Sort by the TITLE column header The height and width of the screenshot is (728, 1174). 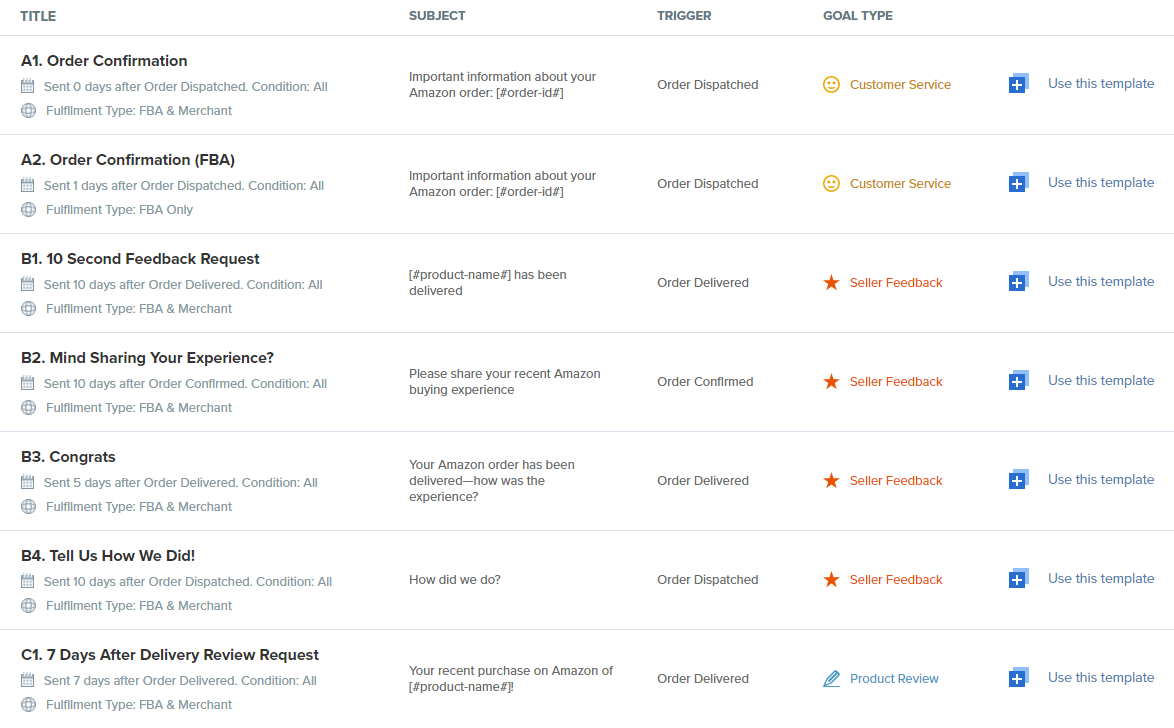[38, 16]
